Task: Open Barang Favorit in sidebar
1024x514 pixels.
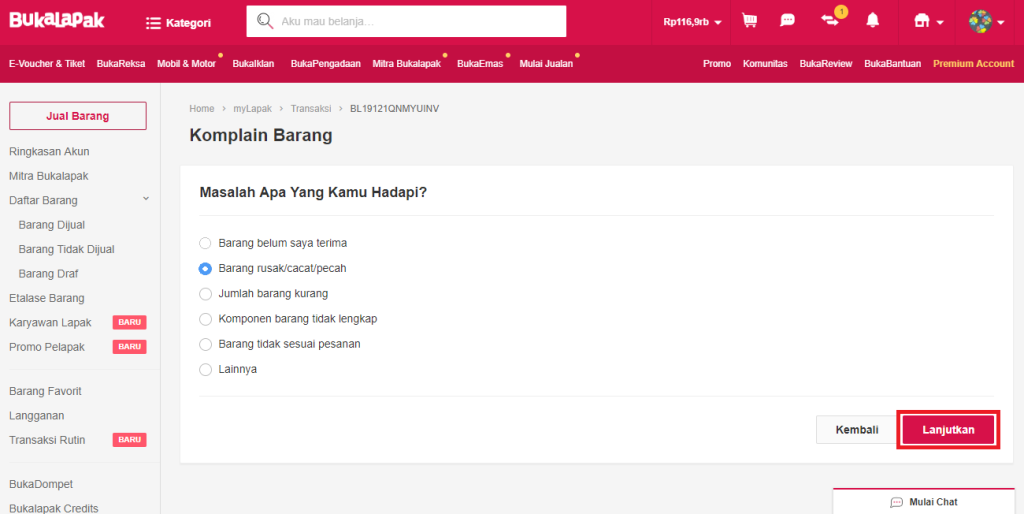Action: coord(45,391)
